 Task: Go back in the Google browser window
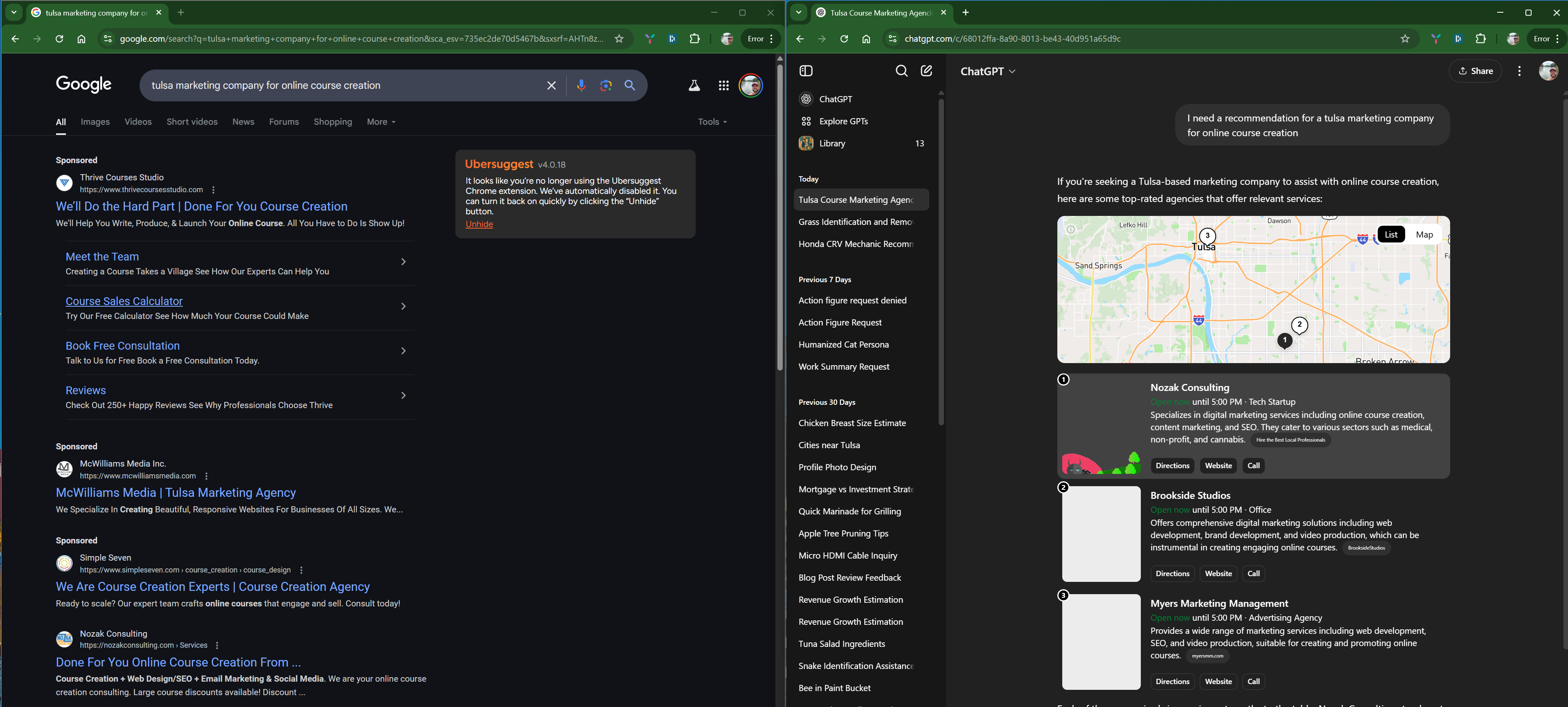tap(15, 39)
